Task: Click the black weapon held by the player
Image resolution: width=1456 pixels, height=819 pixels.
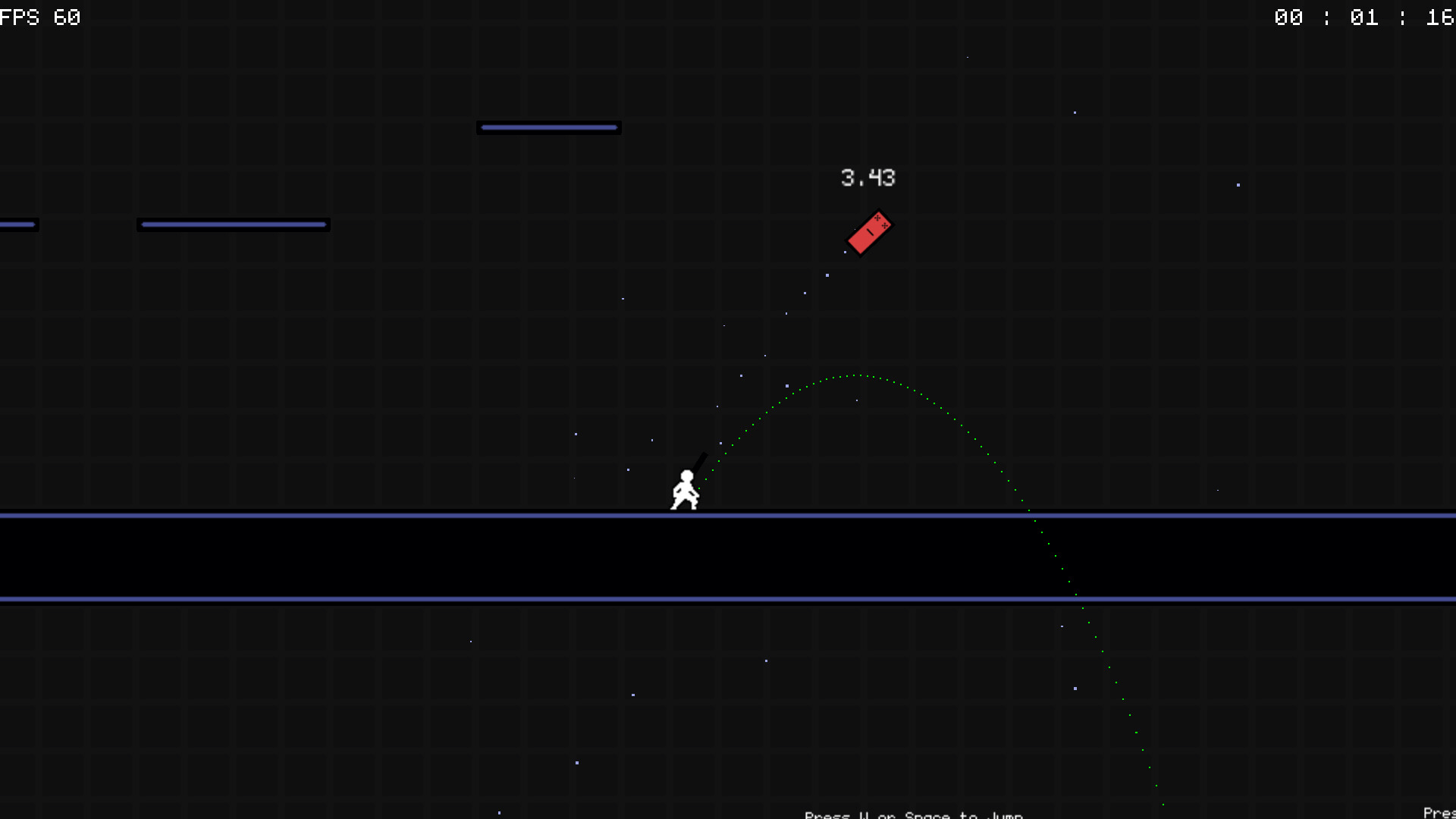Action: pos(699,461)
